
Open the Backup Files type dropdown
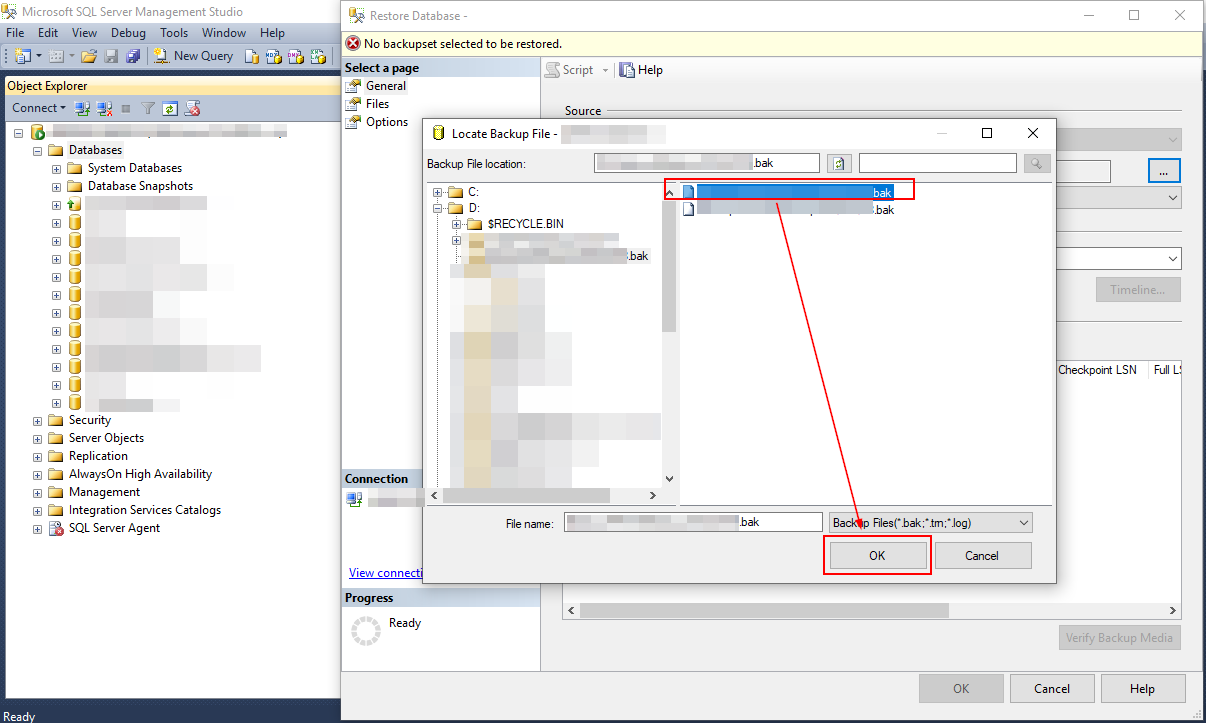931,523
